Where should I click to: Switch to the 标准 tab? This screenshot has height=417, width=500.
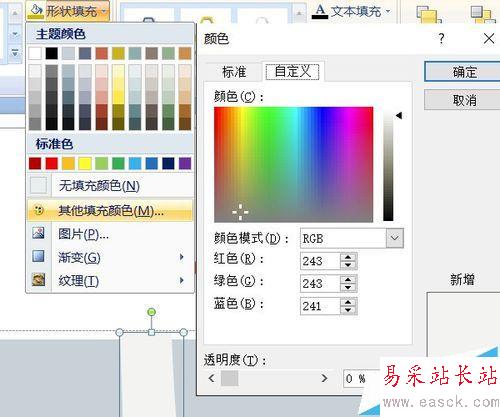tap(234, 72)
